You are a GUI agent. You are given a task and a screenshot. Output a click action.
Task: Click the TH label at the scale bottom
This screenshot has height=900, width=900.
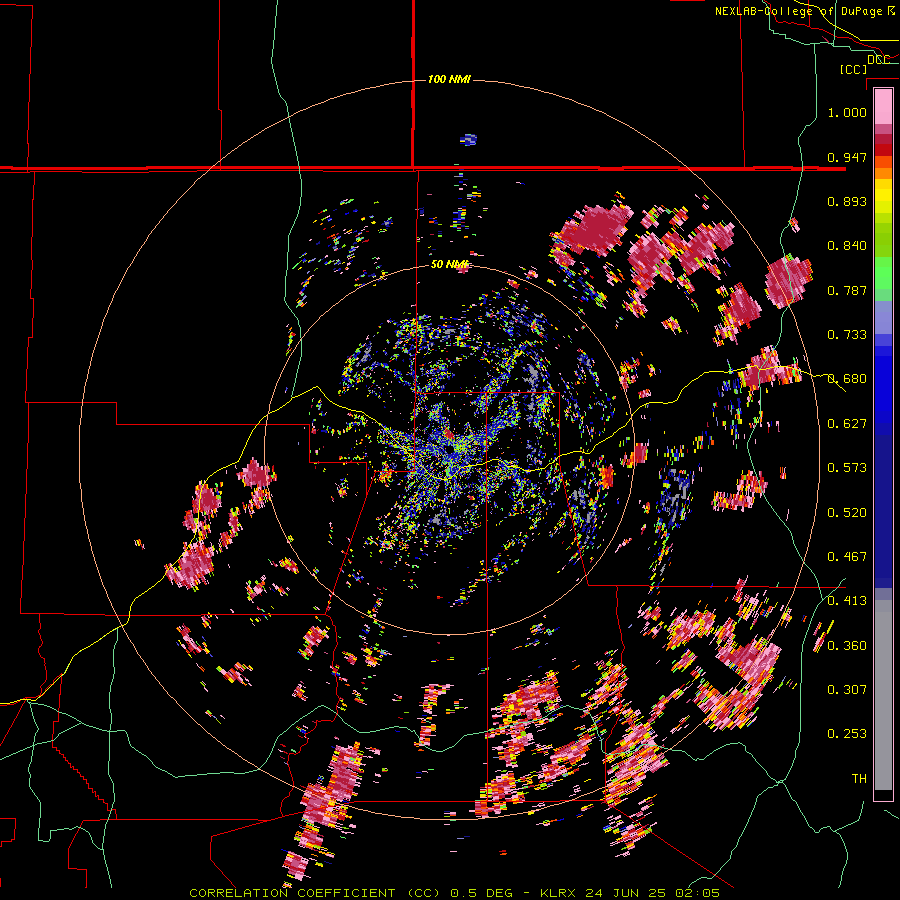(x=859, y=779)
